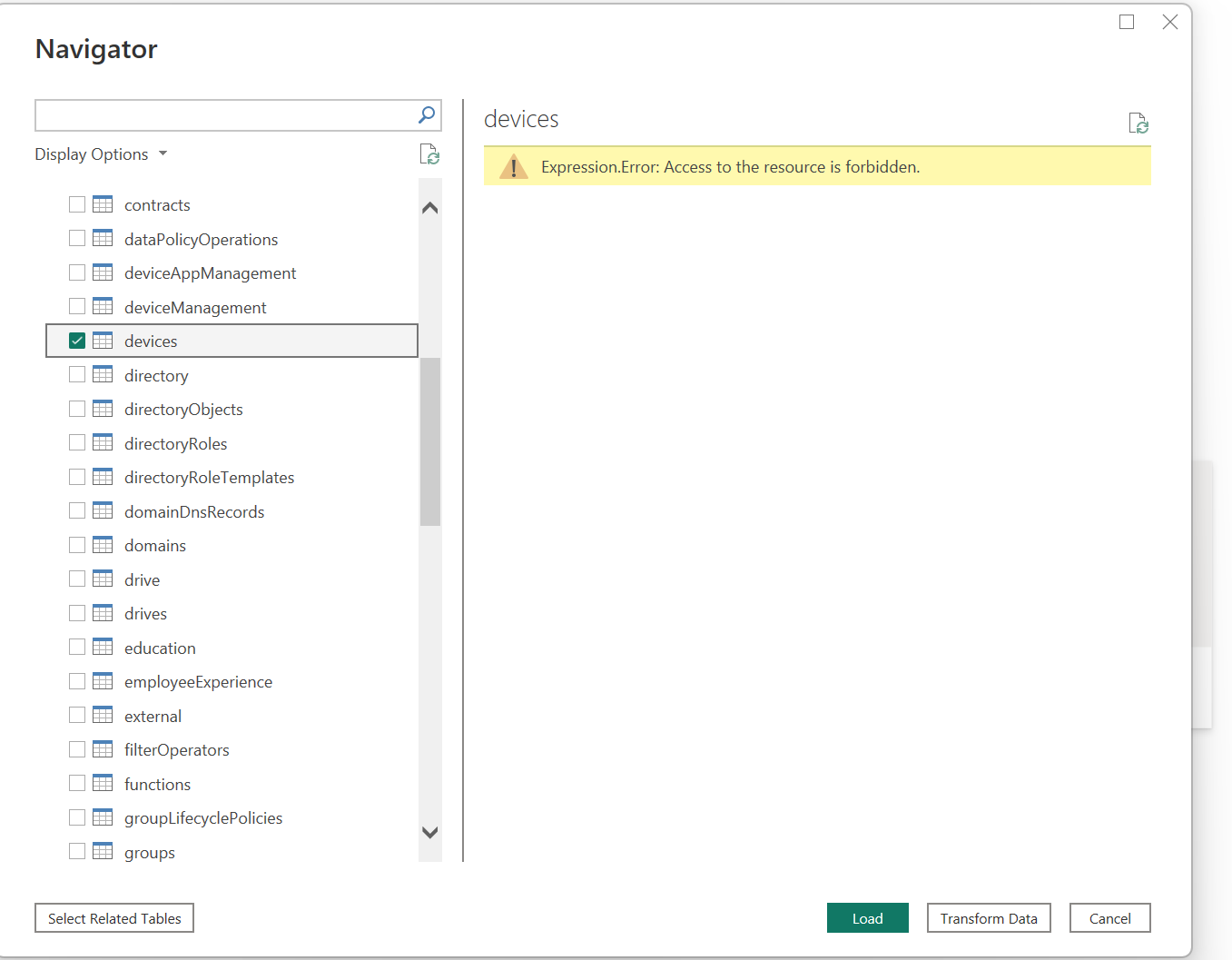Screen dimensions: 1232x960
Task: Click the scroll down arrow of table list
Action: 430,832
